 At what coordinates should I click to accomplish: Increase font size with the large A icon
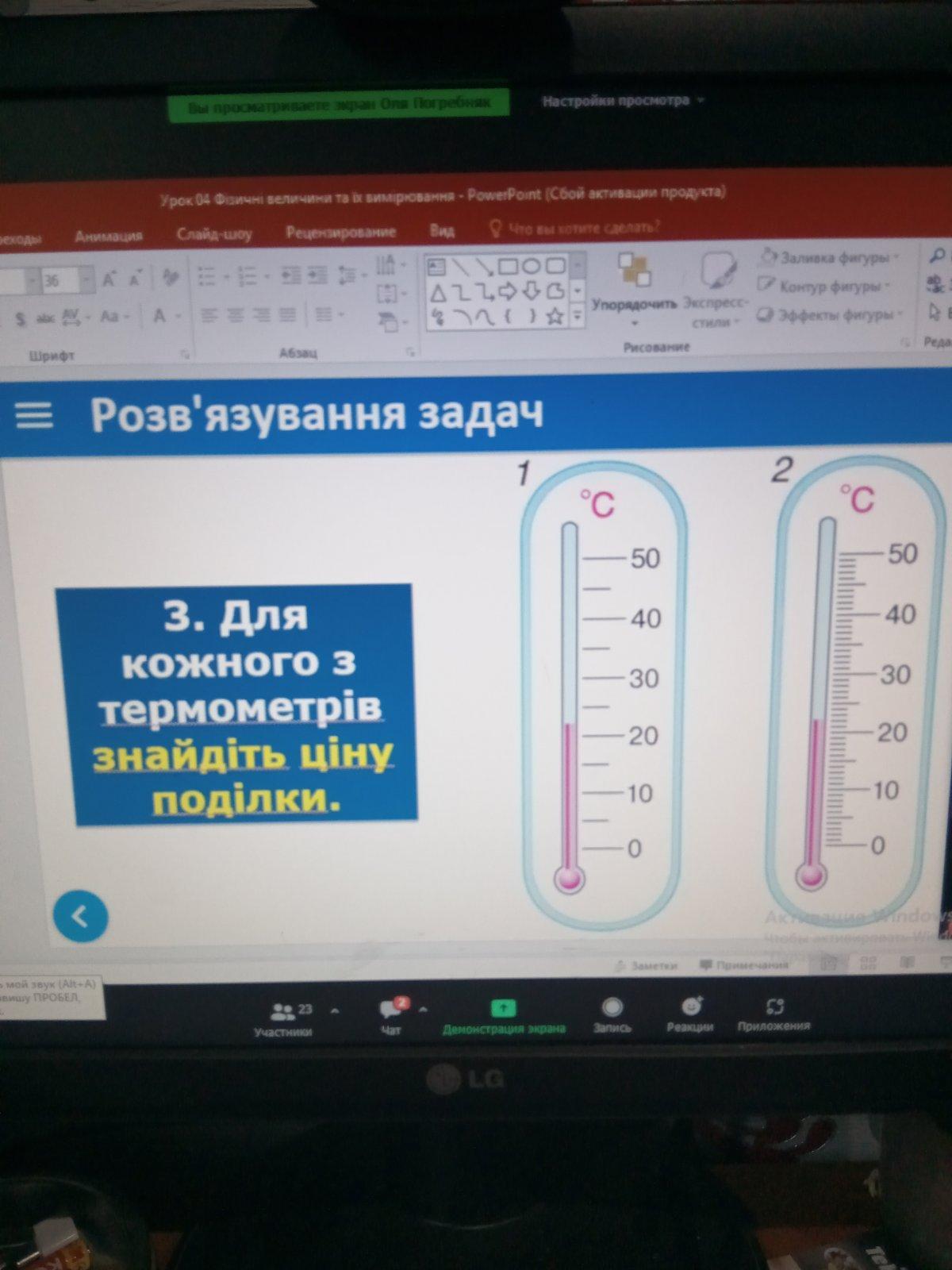(x=109, y=279)
